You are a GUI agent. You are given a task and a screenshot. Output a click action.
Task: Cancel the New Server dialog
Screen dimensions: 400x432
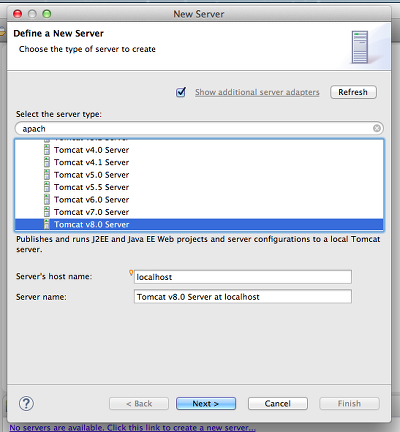tap(278, 404)
